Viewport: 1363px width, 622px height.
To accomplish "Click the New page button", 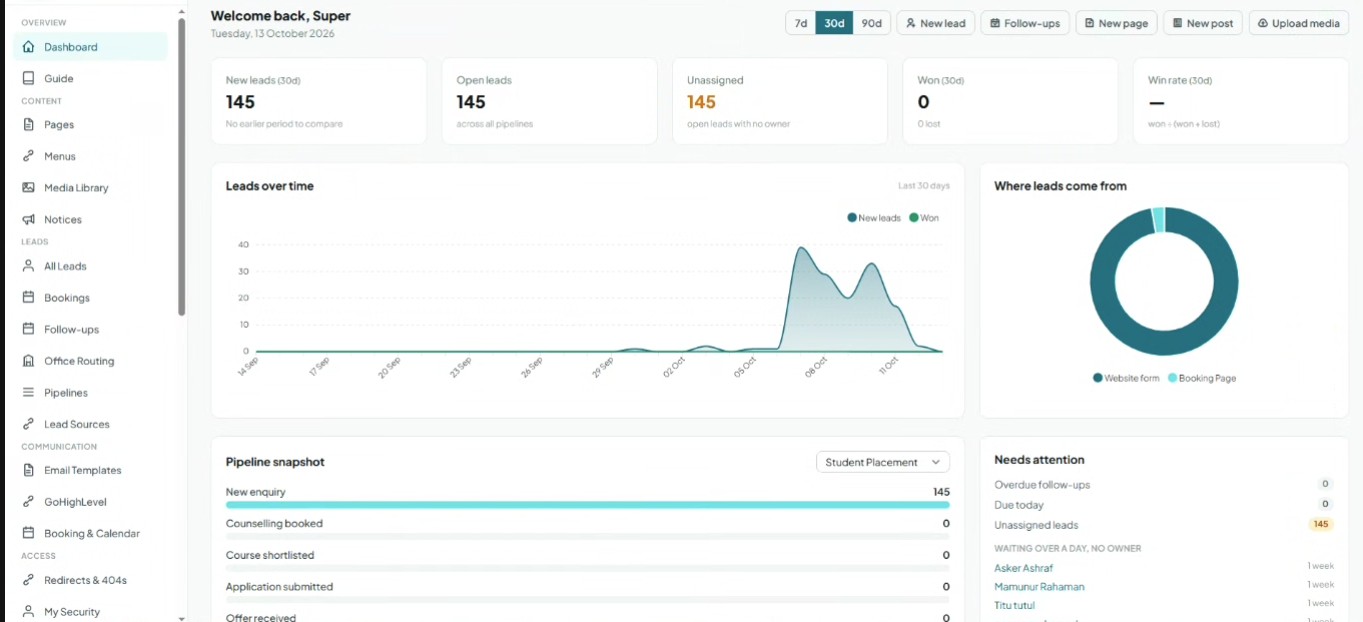I will [1116, 23].
